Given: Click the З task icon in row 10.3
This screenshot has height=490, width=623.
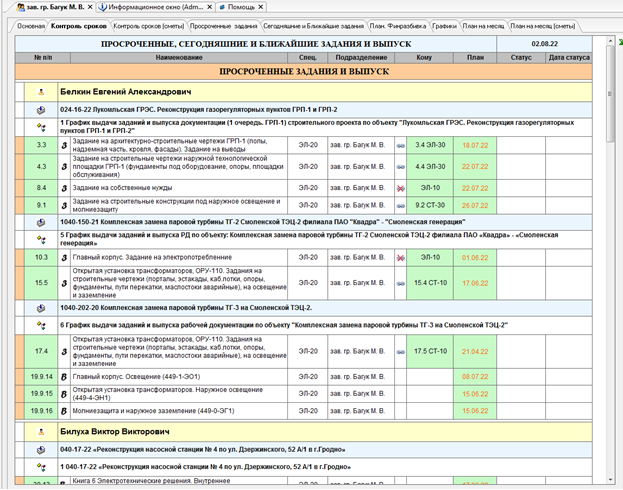Looking at the screenshot, I should (64, 258).
